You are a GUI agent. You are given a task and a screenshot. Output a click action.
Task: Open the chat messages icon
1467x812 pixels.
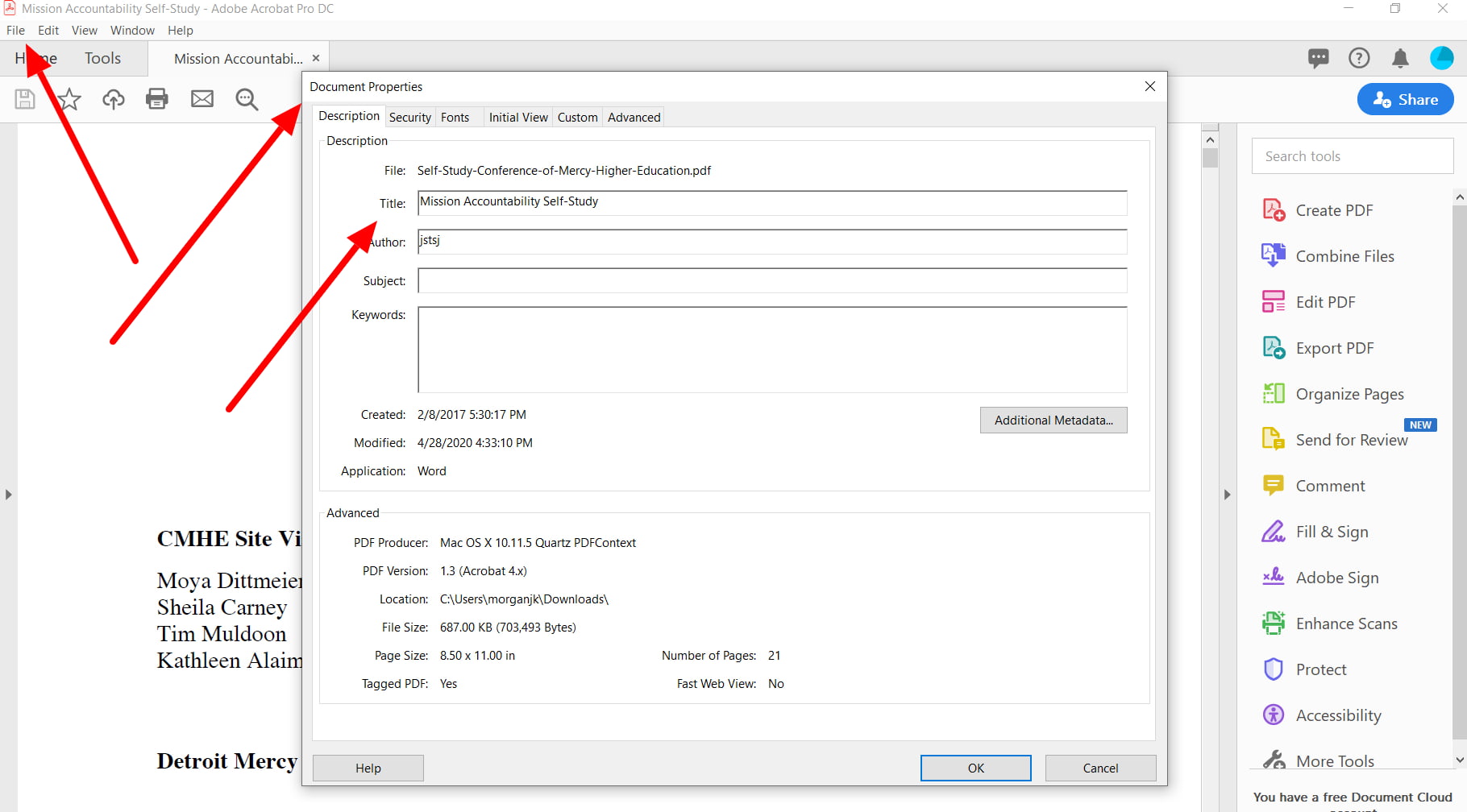[x=1319, y=58]
